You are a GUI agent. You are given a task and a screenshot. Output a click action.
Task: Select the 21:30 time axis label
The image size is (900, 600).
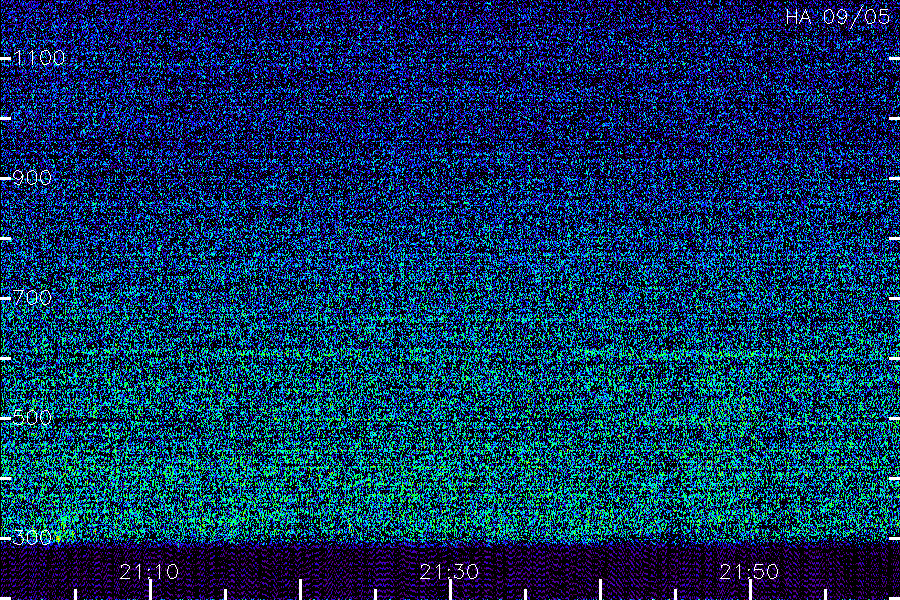[x=449, y=572]
